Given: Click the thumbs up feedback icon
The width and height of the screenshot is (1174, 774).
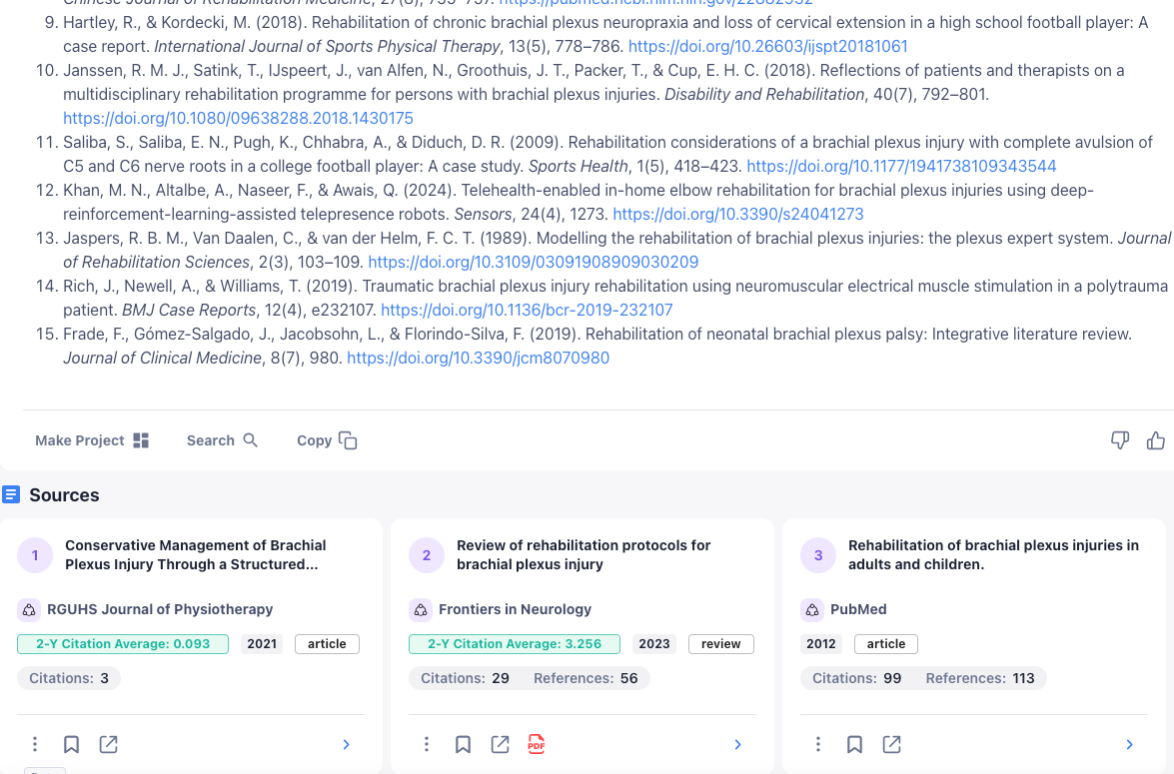Looking at the screenshot, I should pos(1156,440).
